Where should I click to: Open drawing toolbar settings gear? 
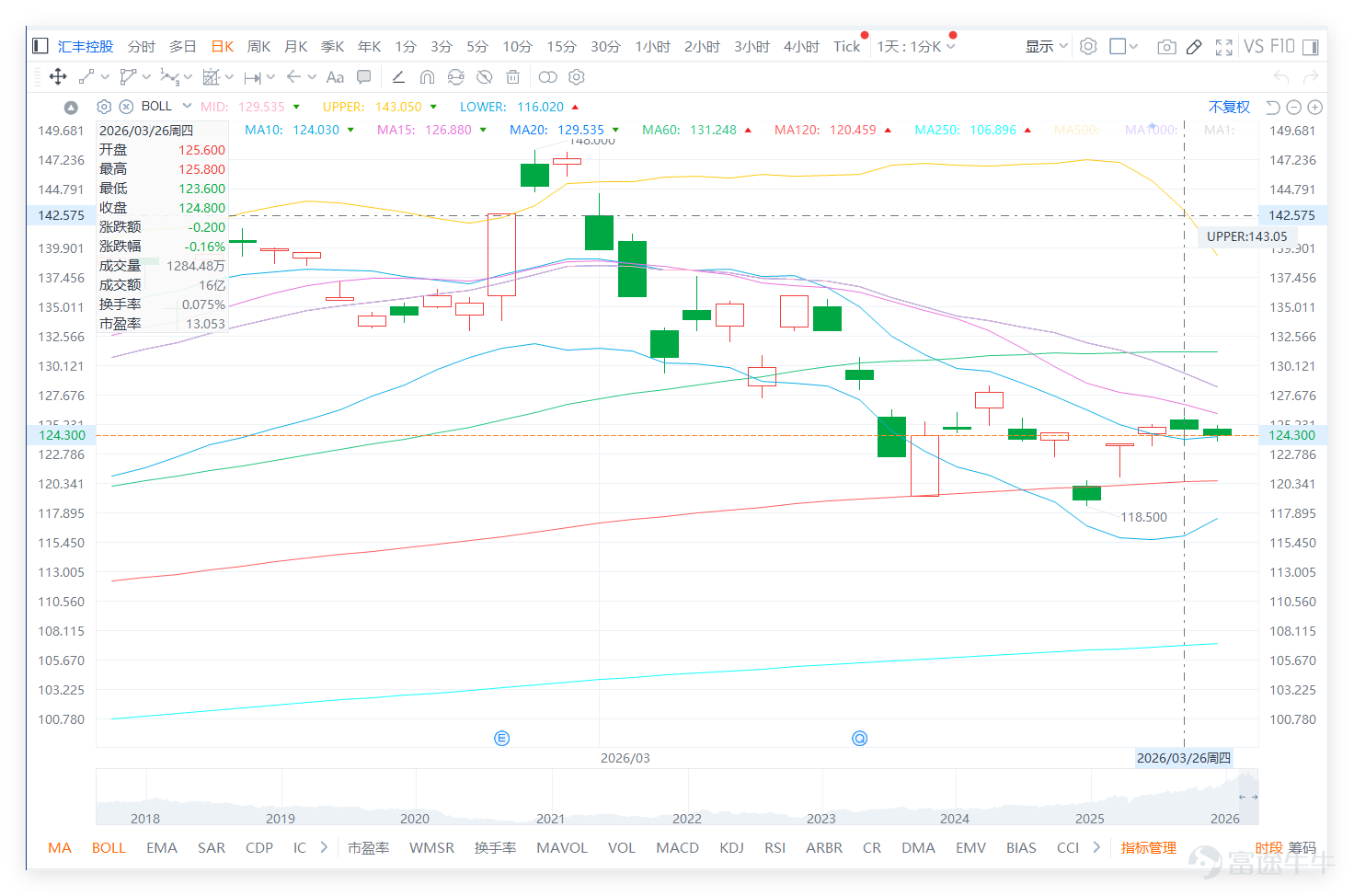[x=577, y=77]
